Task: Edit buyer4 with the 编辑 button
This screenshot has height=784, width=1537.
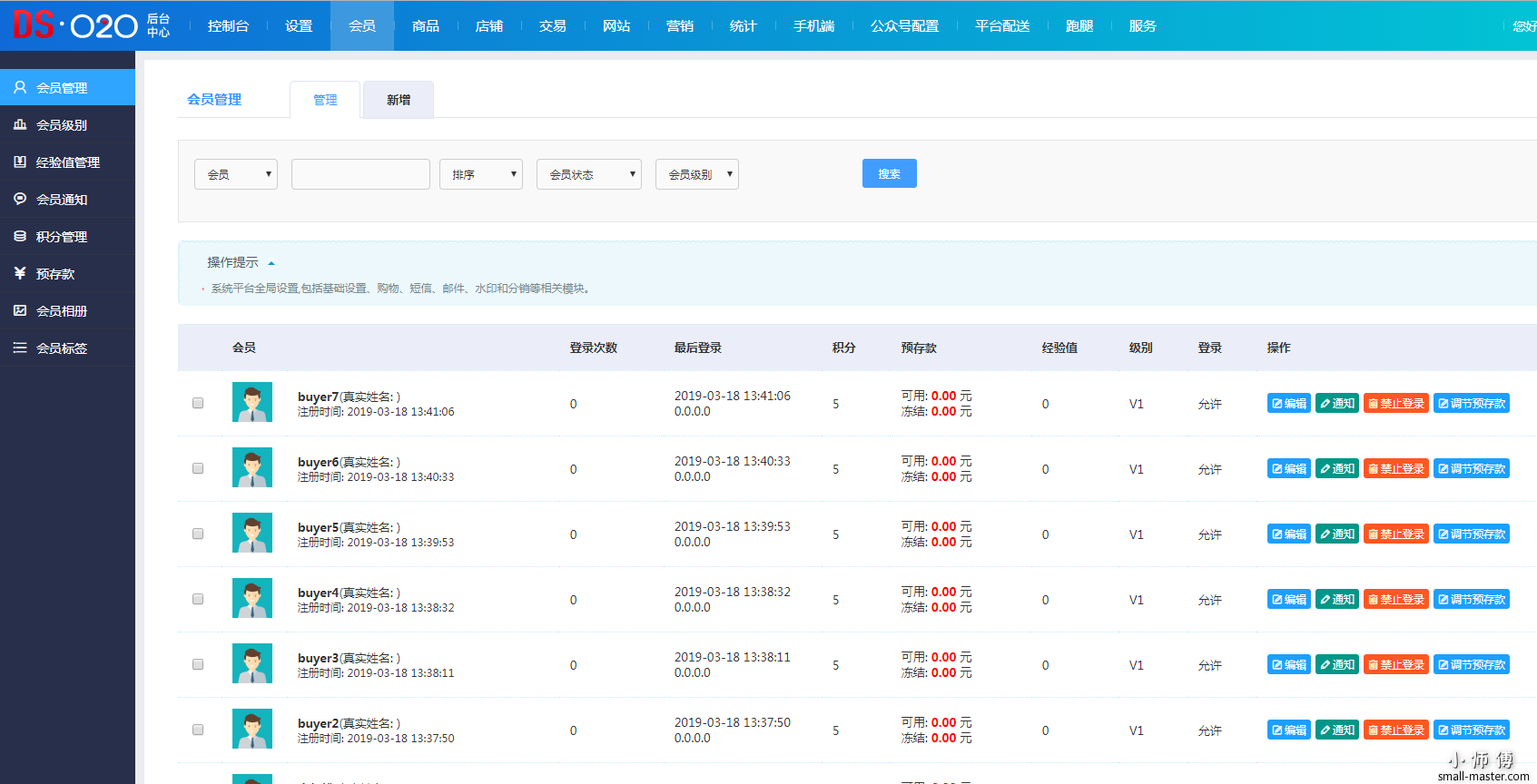Action: pos(1289,599)
